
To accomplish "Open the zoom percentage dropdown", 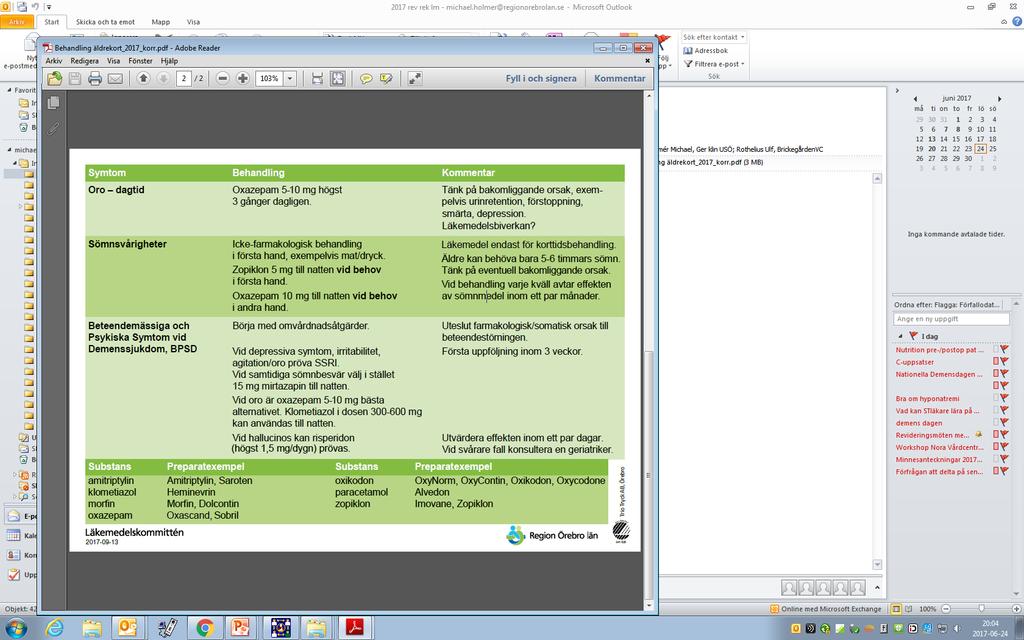I will coord(290,78).
